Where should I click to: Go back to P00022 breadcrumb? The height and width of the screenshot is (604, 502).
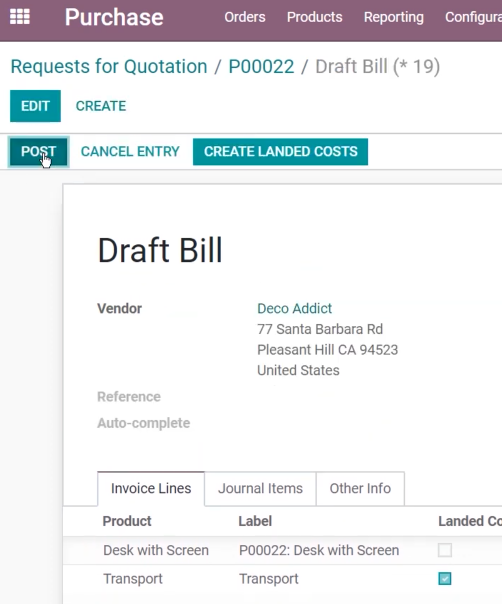click(261, 67)
